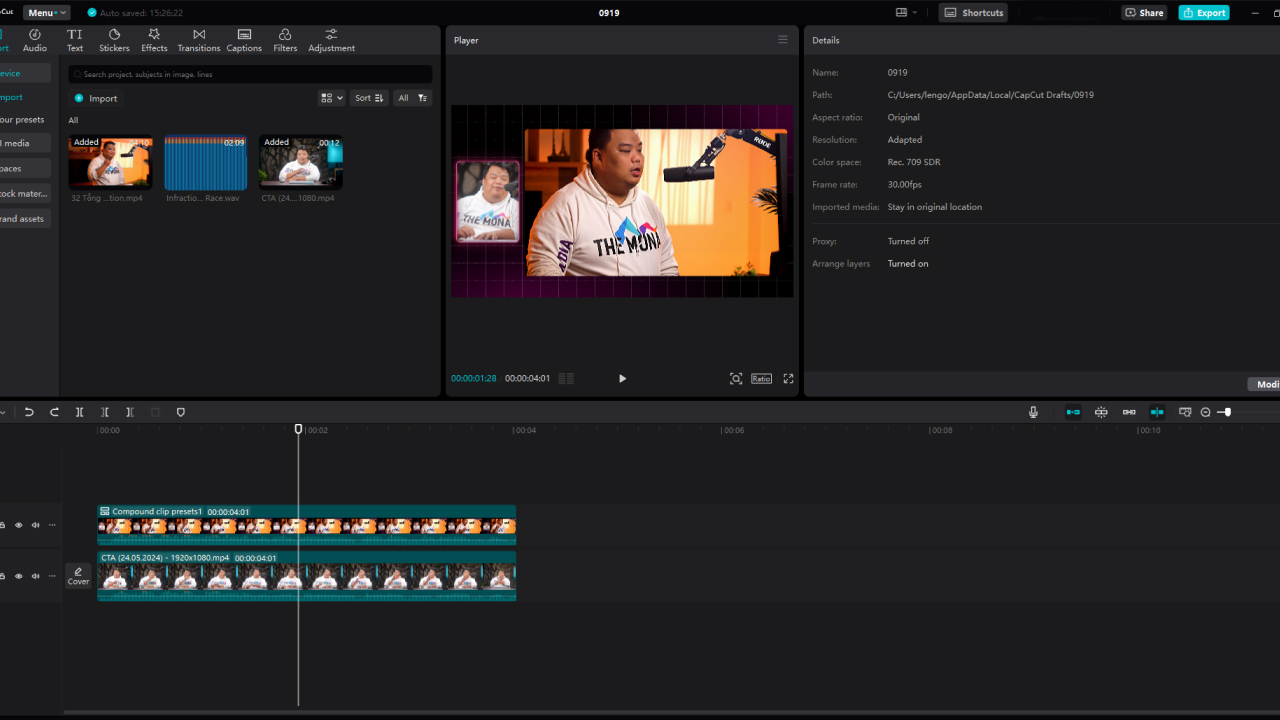Click the timeline zoom-to-fit icon
The height and width of the screenshot is (720, 1280).
coord(1185,412)
